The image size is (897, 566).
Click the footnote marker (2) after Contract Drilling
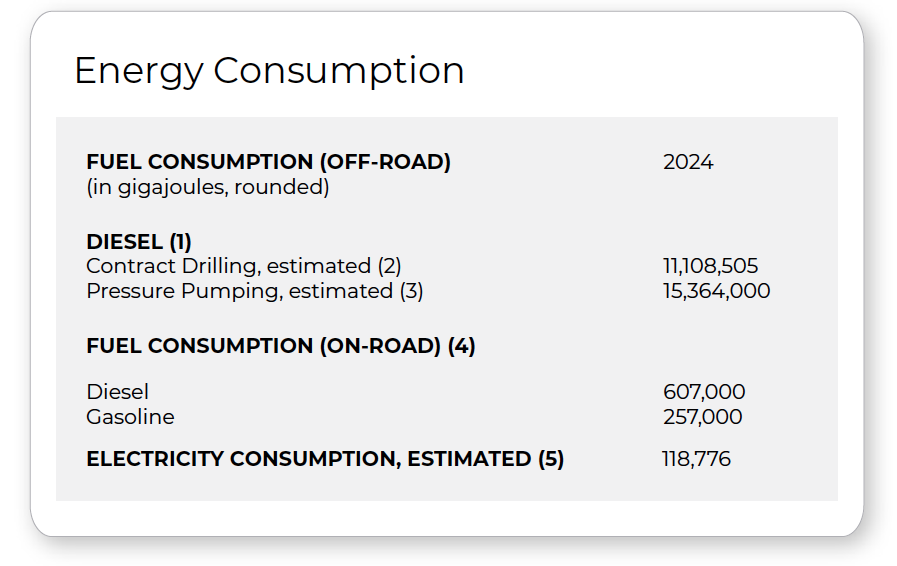point(390,266)
